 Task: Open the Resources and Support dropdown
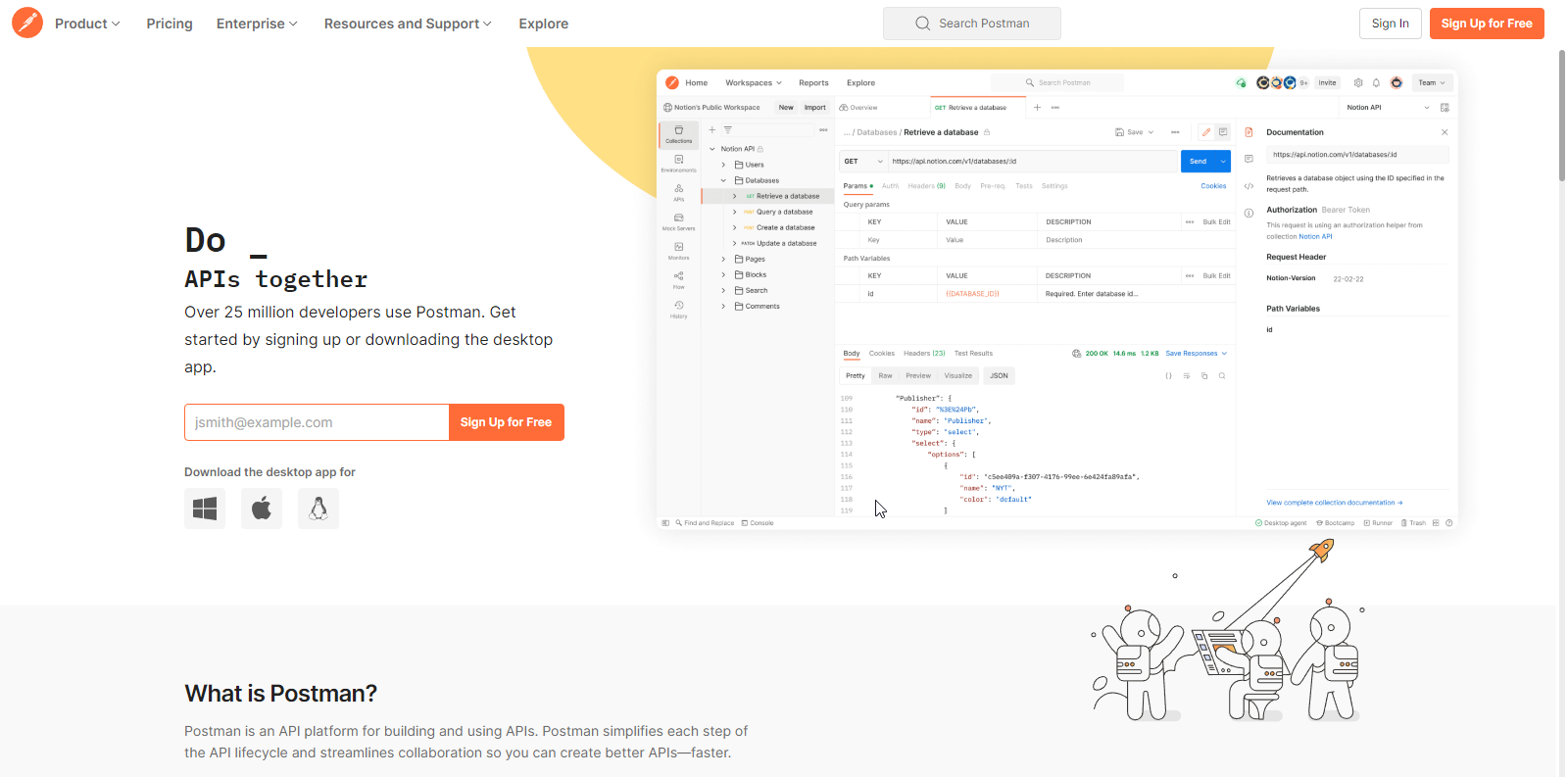408,24
